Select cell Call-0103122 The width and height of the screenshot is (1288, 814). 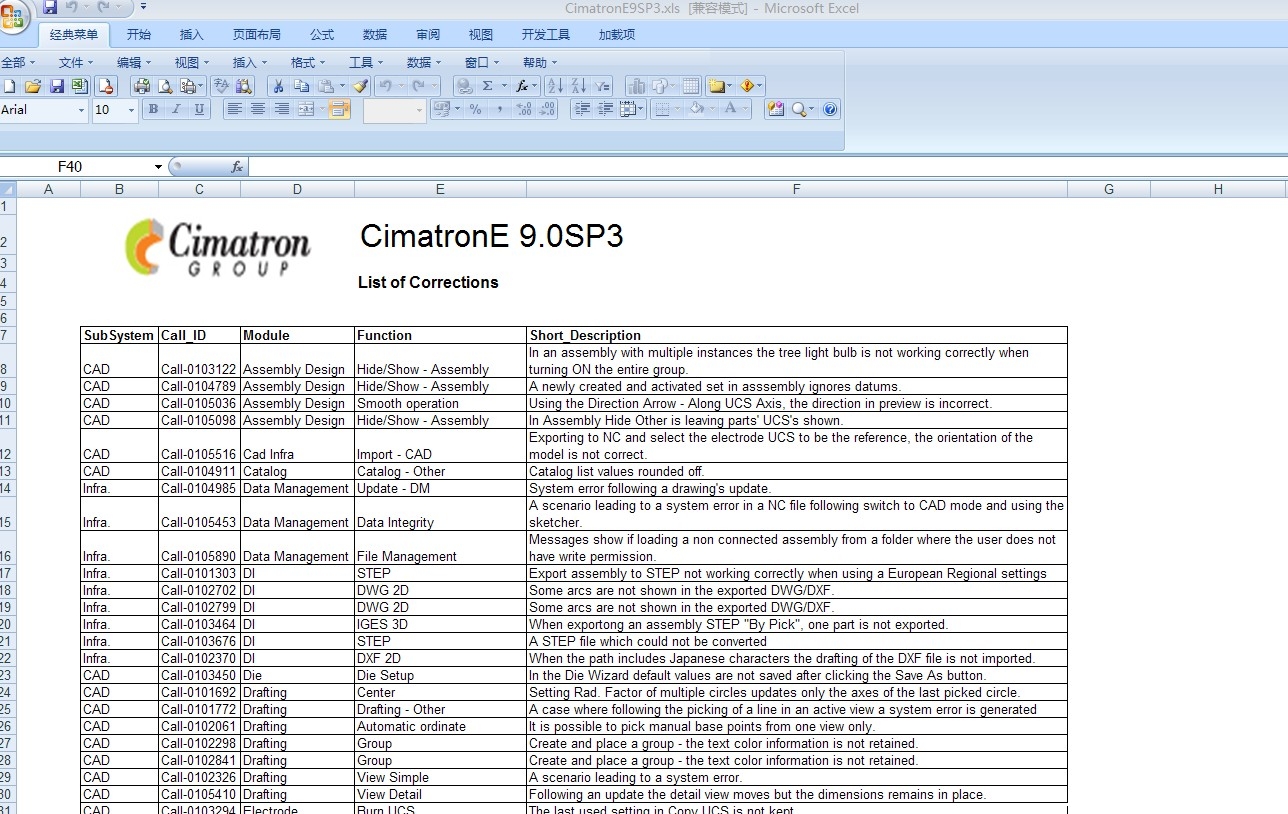(x=199, y=361)
